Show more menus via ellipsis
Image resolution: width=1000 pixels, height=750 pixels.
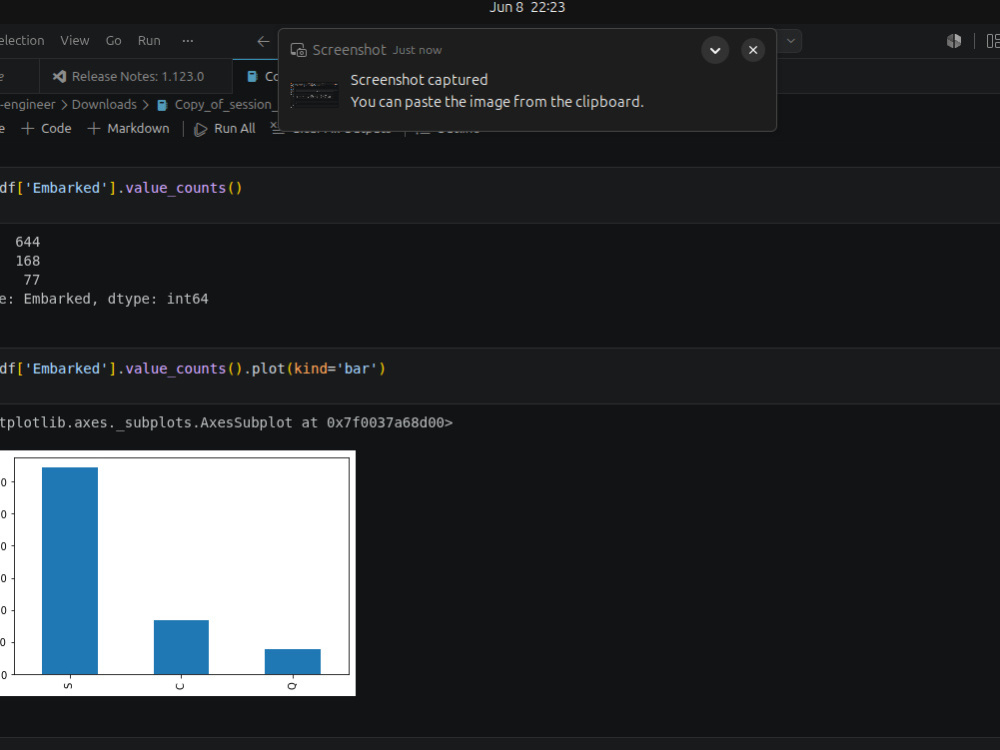pyautogui.click(x=188, y=40)
